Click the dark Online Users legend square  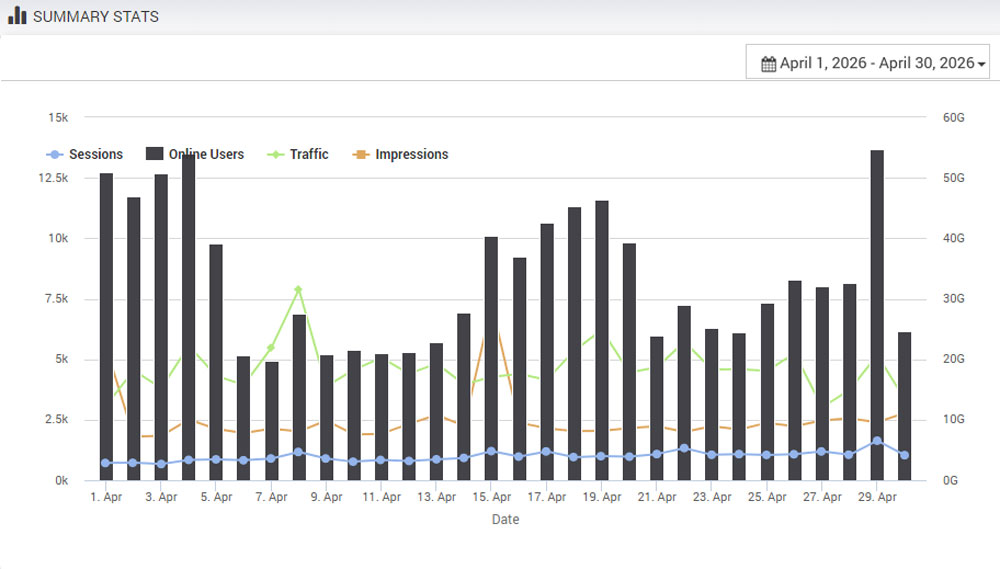pyautogui.click(x=154, y=154)
